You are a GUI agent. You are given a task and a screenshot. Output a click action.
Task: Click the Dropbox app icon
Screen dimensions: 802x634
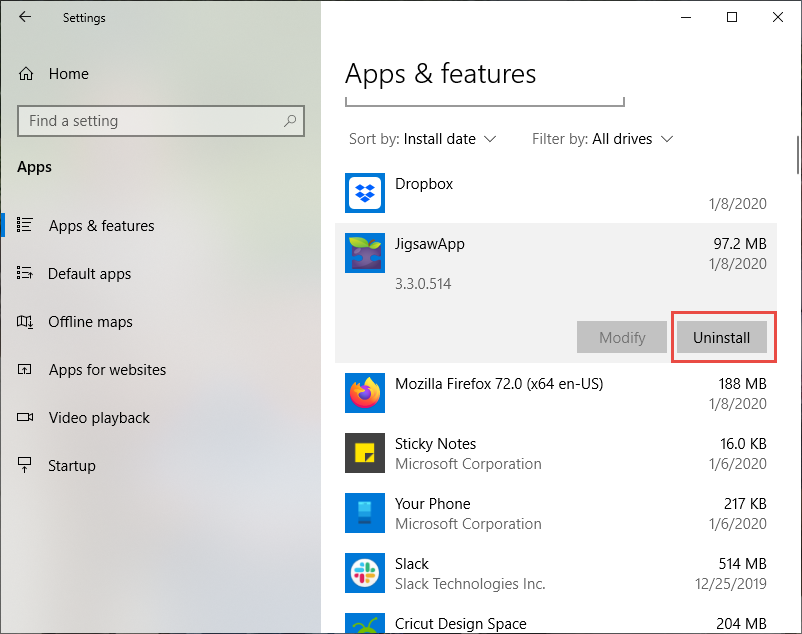[365, 193]
